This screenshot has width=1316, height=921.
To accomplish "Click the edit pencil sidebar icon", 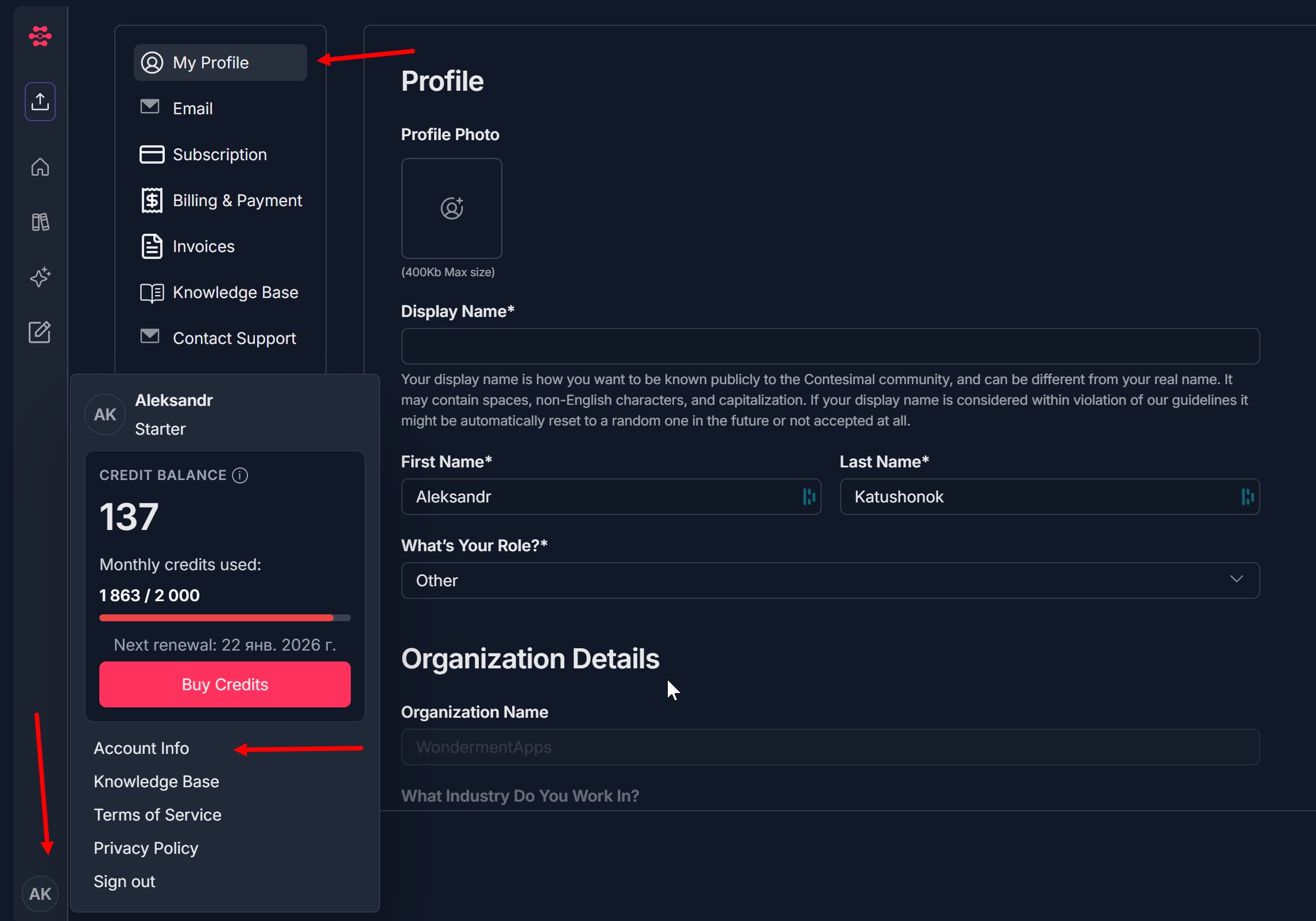I will [40, 332].
